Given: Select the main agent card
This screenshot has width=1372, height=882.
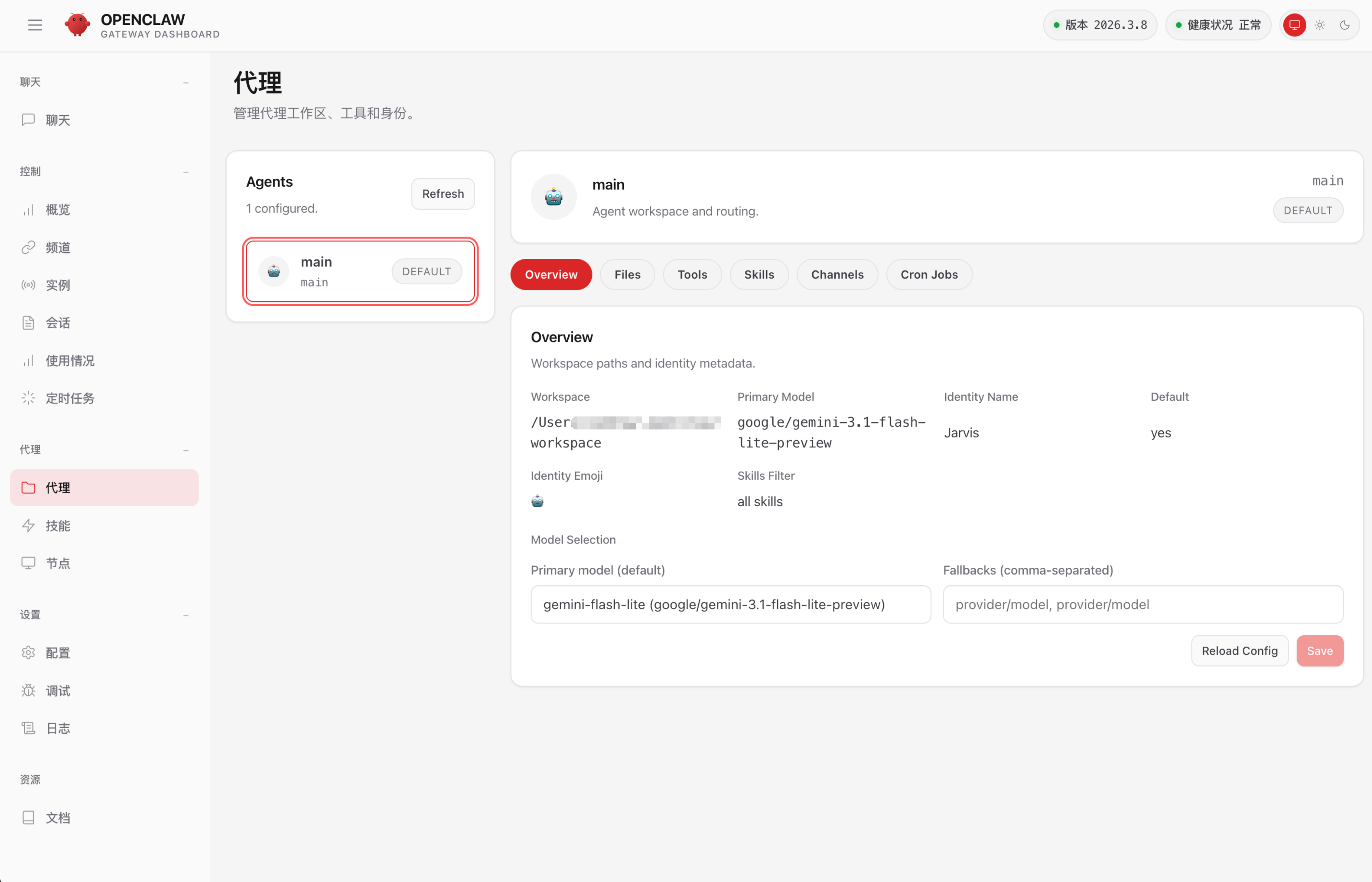Looking at the screenshot, I should [x=360, y=271].
